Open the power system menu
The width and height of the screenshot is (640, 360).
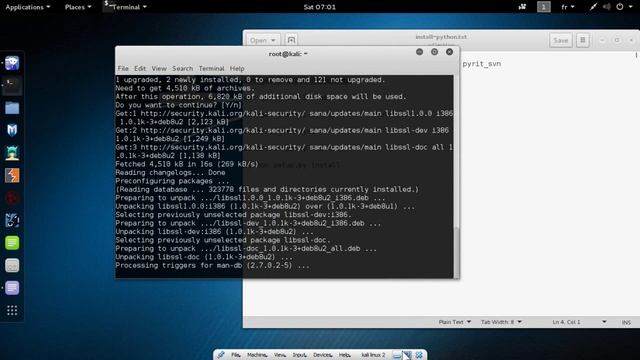click(624, 7)
